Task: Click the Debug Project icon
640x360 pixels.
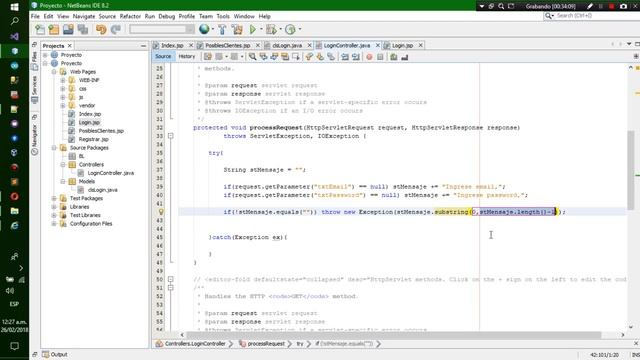Action: pos(271,29)
